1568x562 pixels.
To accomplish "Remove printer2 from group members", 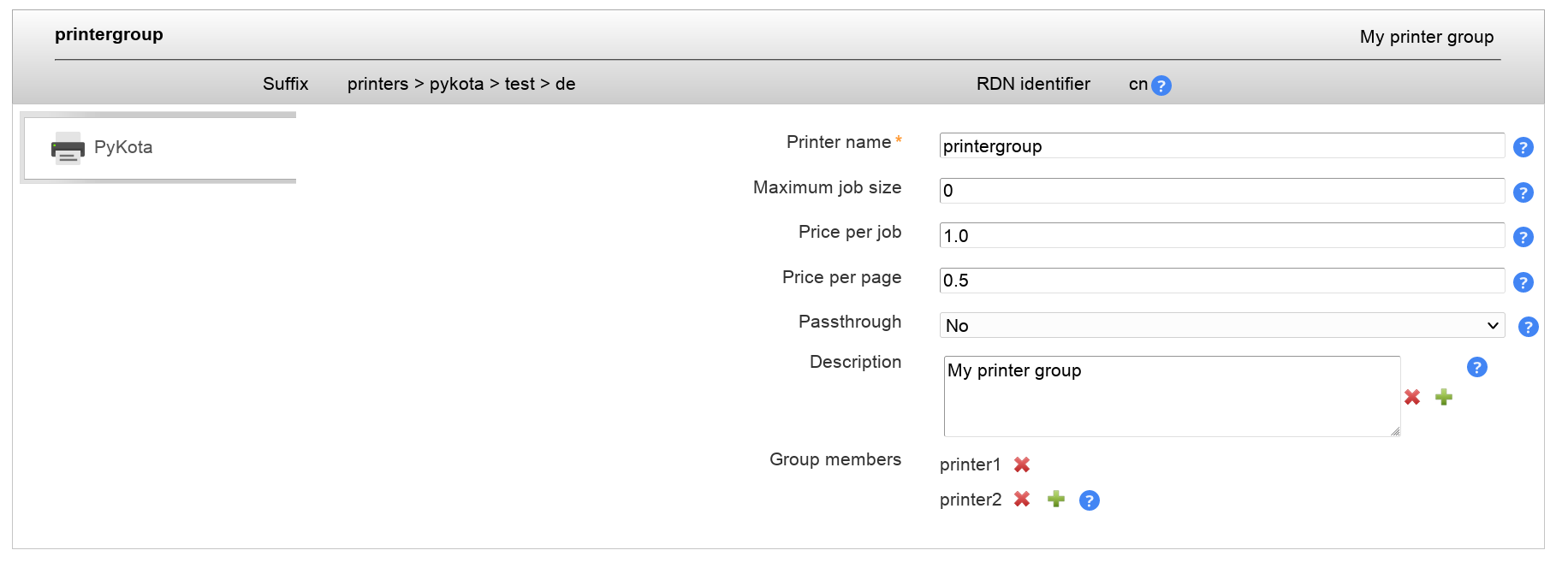I will coord(1022,499).
